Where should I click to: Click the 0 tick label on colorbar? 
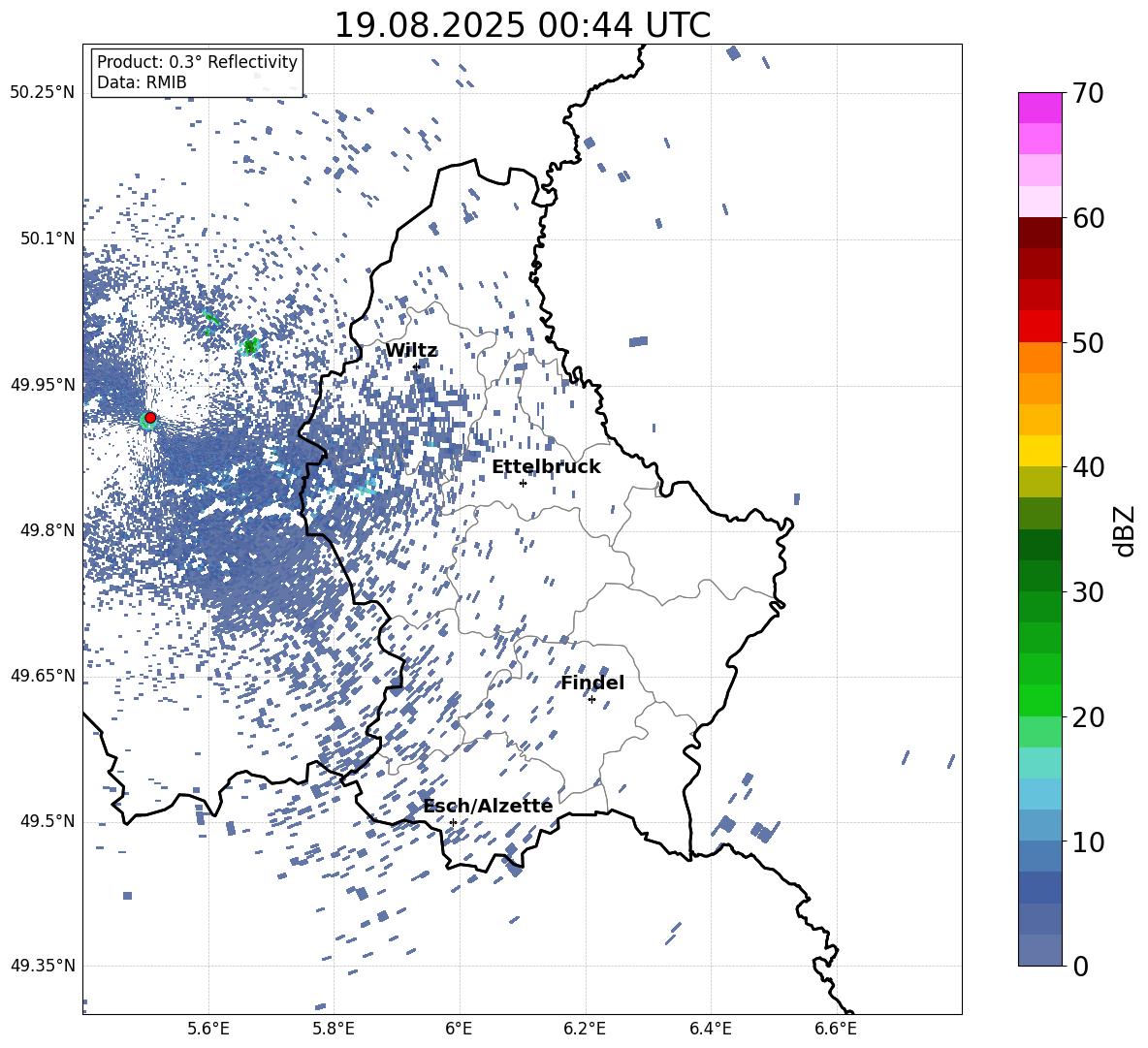pos(1081,966)
